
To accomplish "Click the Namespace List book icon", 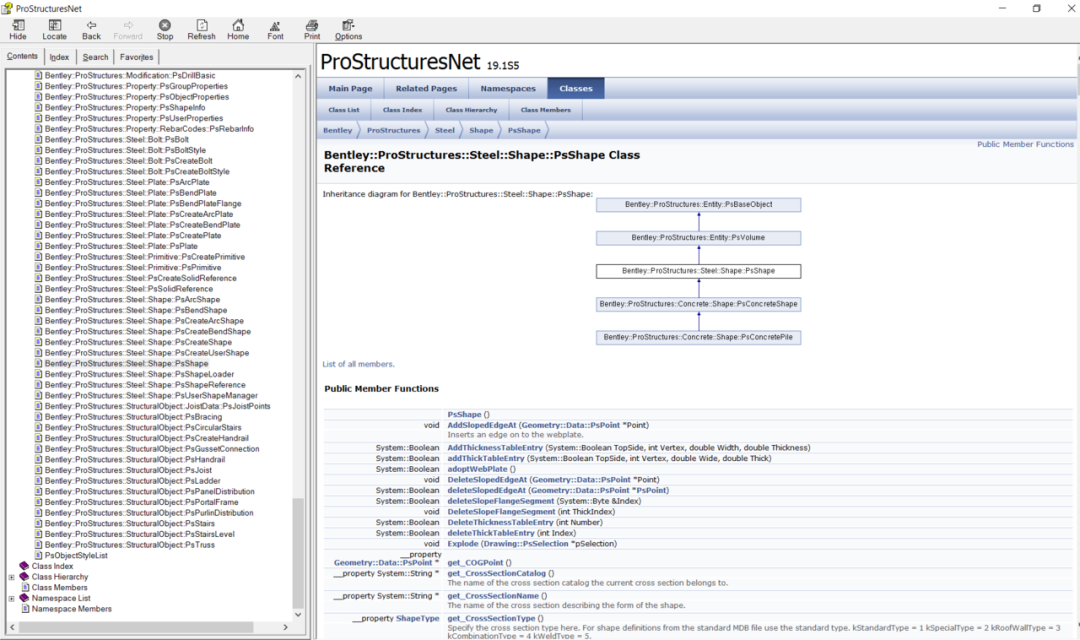I will 24,598.
